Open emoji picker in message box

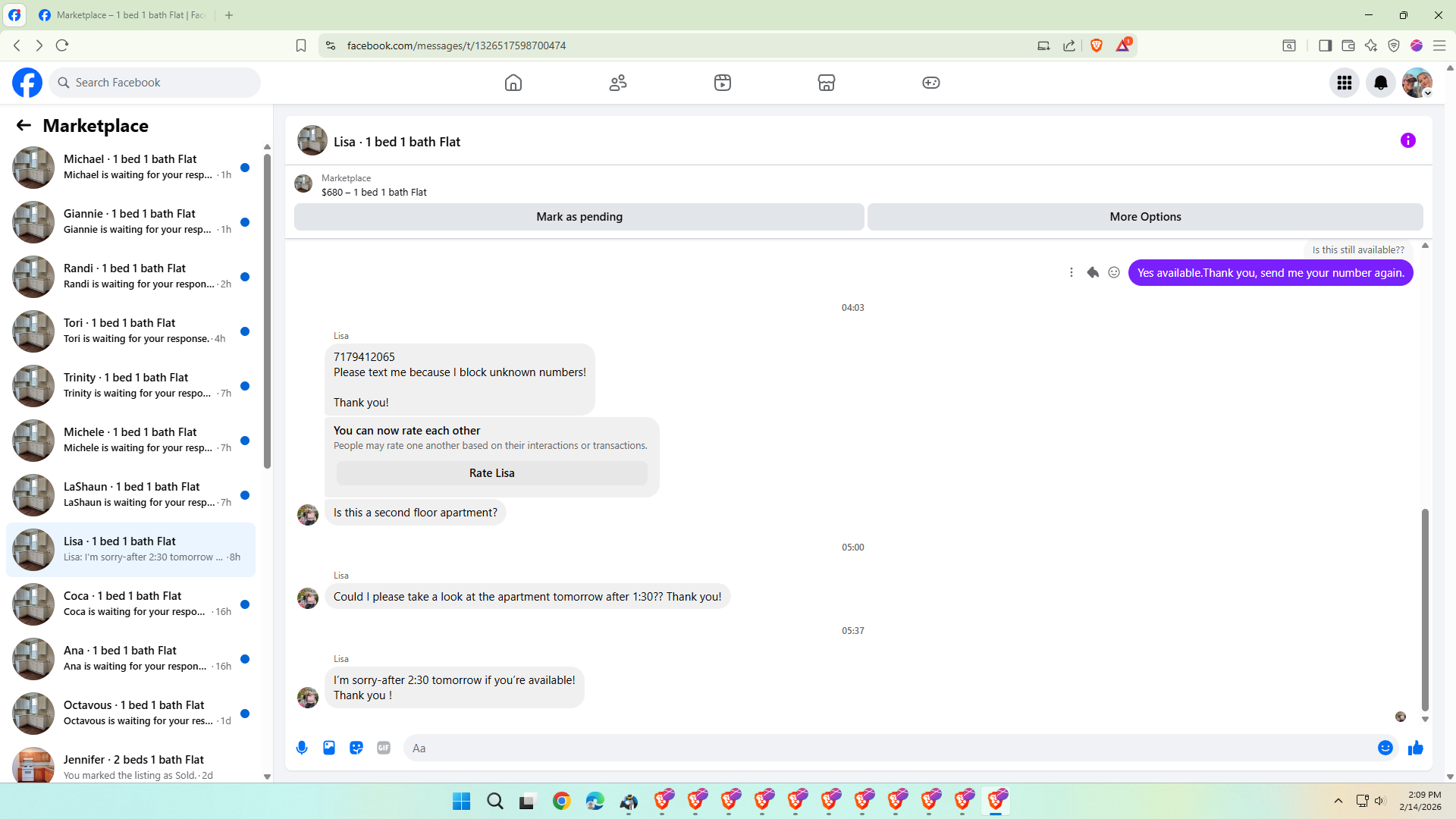[1385, 748]
